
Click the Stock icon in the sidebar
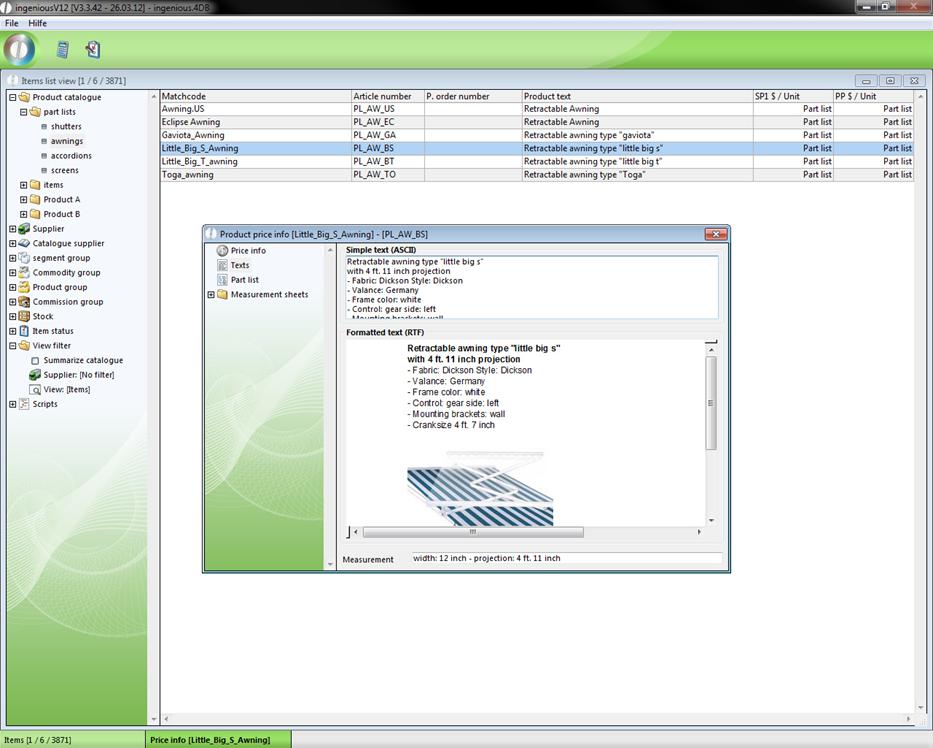pos(24,316)
